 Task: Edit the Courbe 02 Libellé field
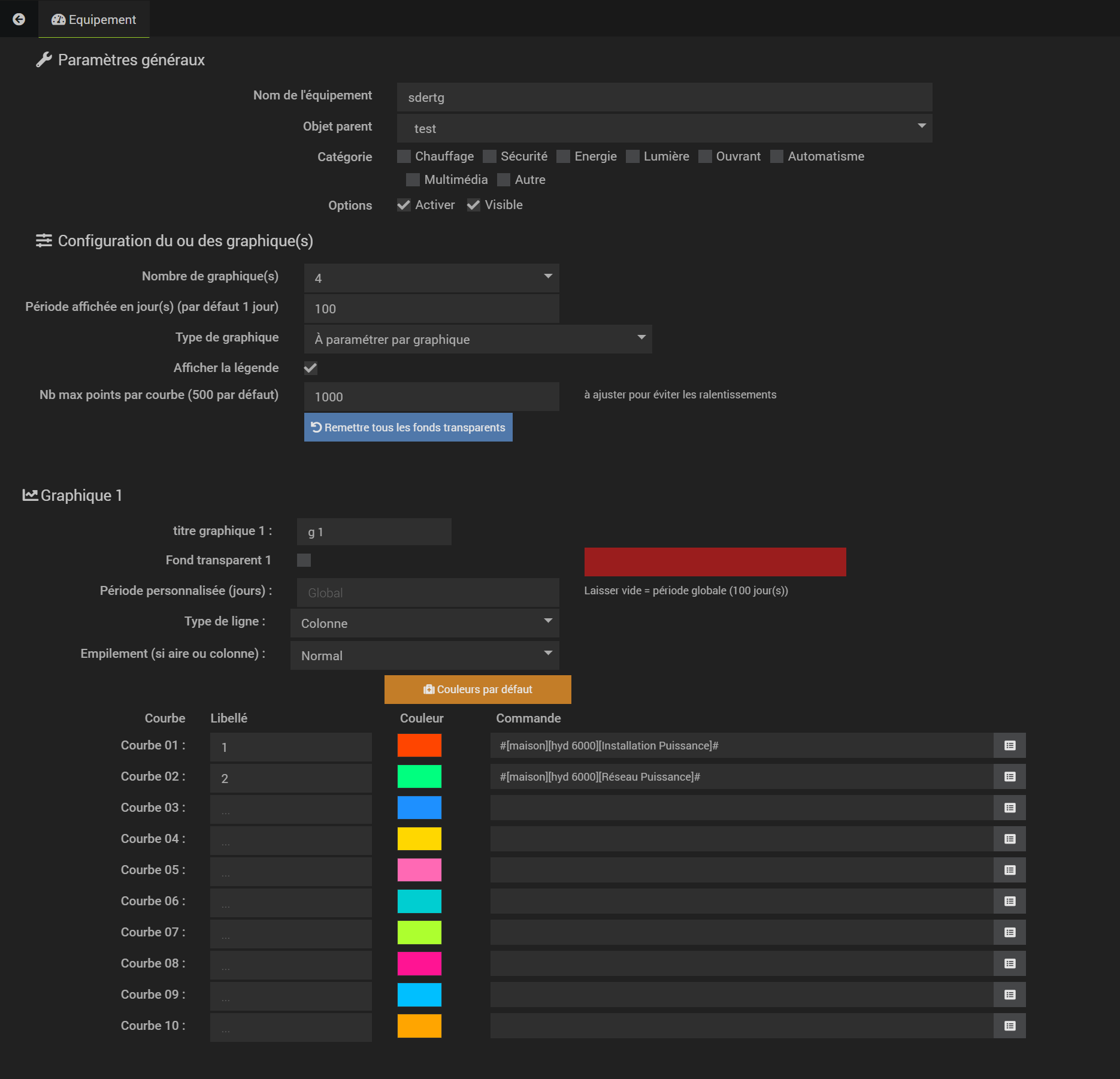point(291,778)
